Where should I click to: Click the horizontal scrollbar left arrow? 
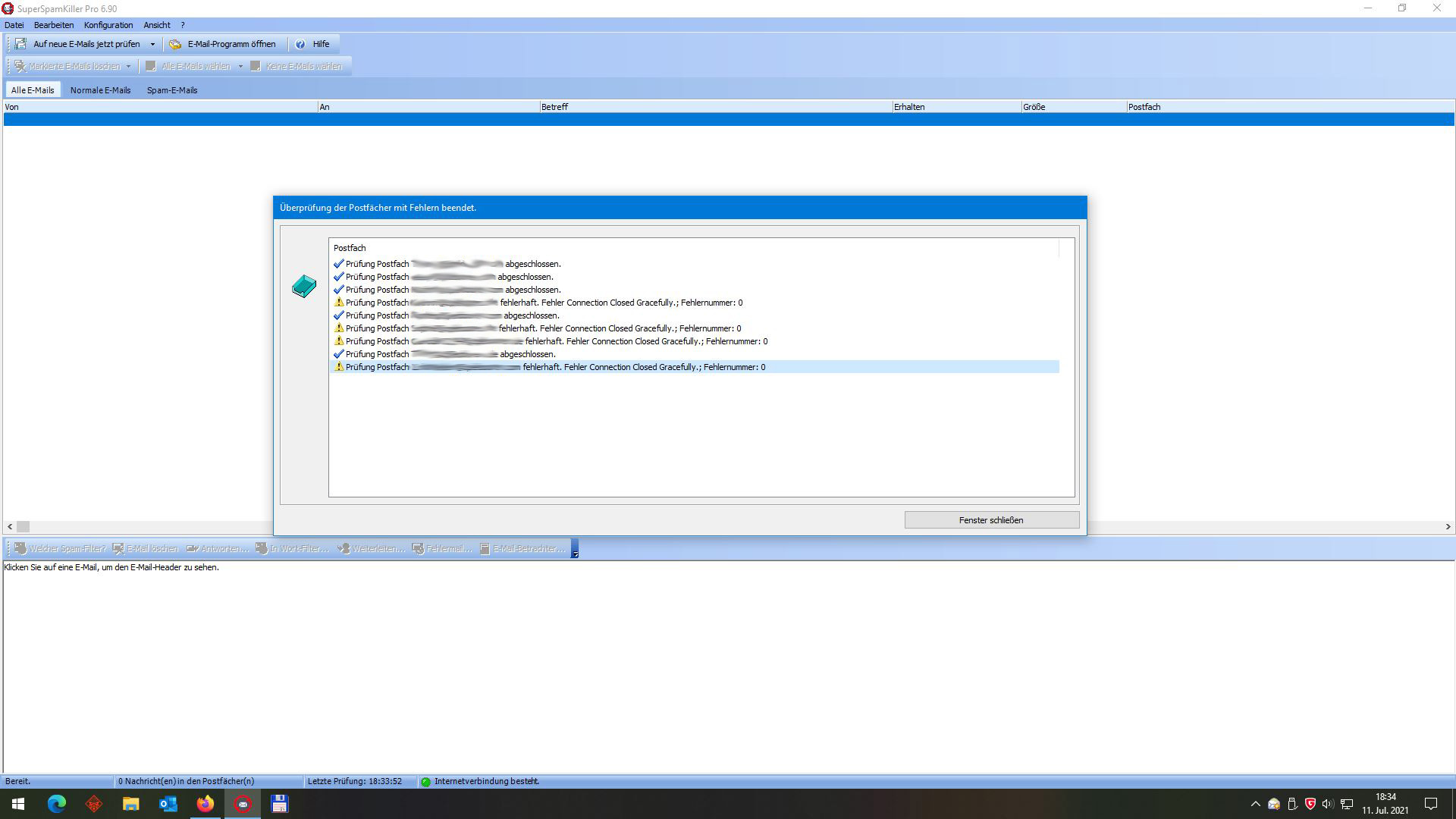pyautogui.click(x=10, y=526)
